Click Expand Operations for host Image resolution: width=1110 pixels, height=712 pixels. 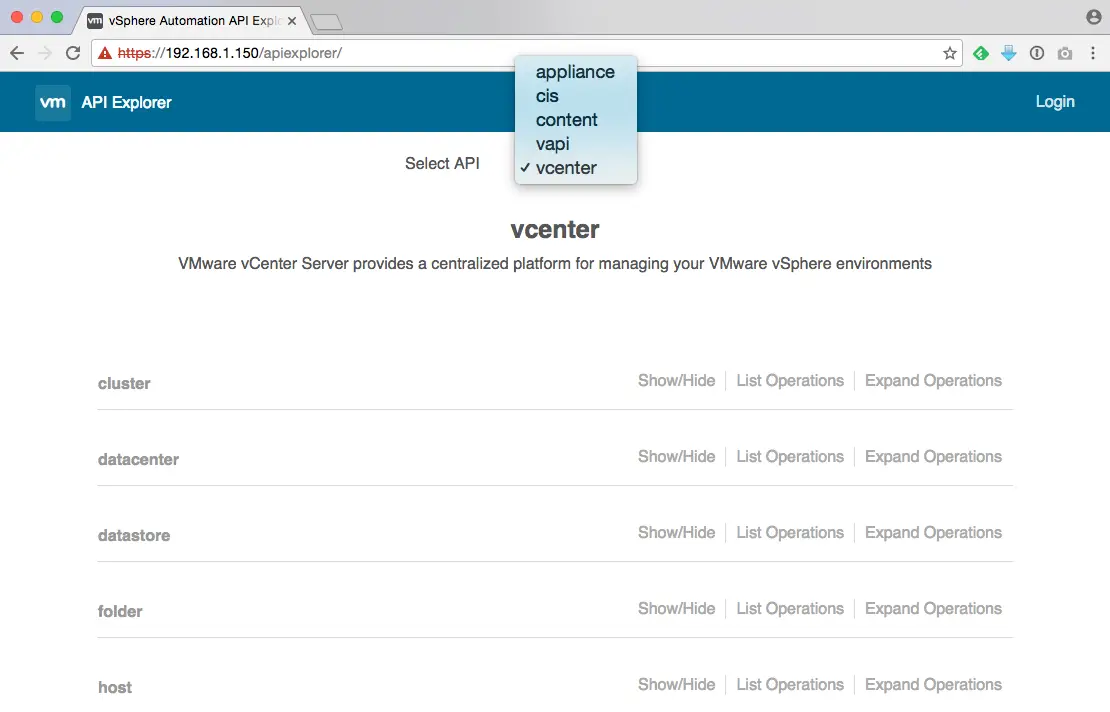(933, 684)
